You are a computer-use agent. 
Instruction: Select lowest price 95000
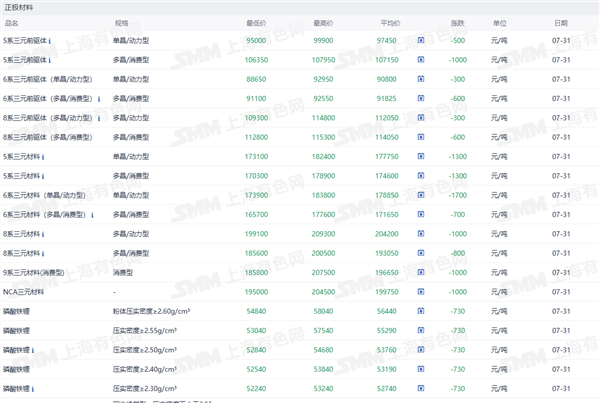coord(256,41)
